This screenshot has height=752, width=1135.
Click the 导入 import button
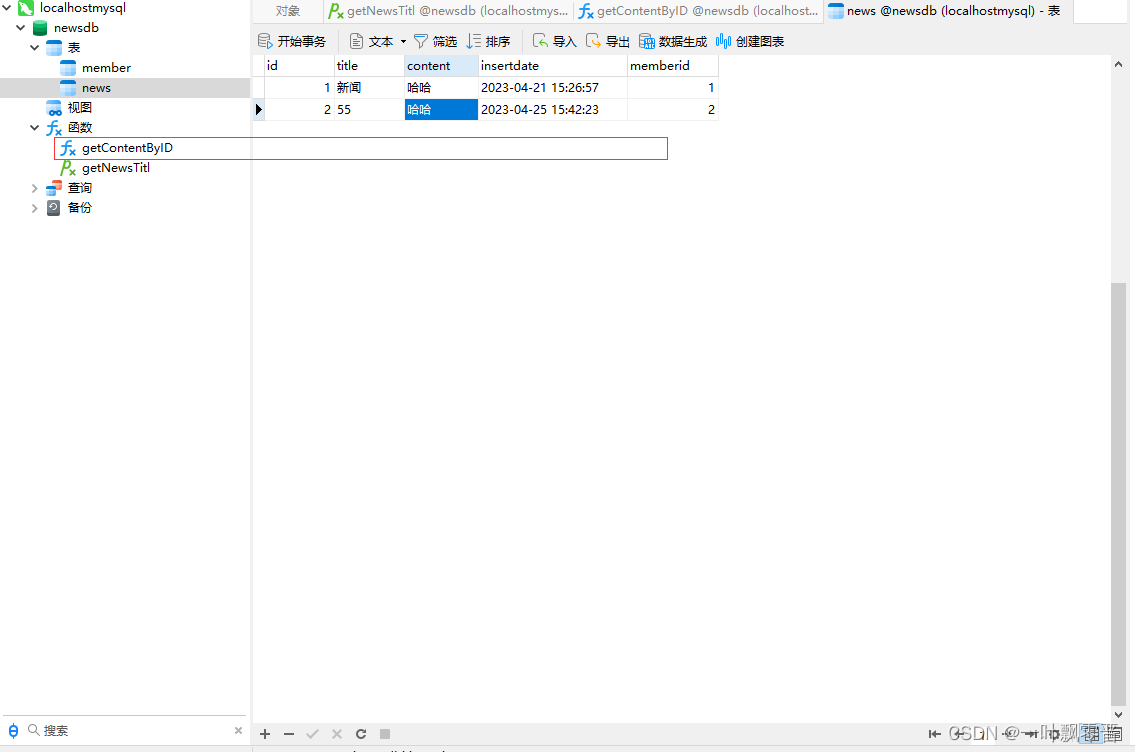click(554, 41)
